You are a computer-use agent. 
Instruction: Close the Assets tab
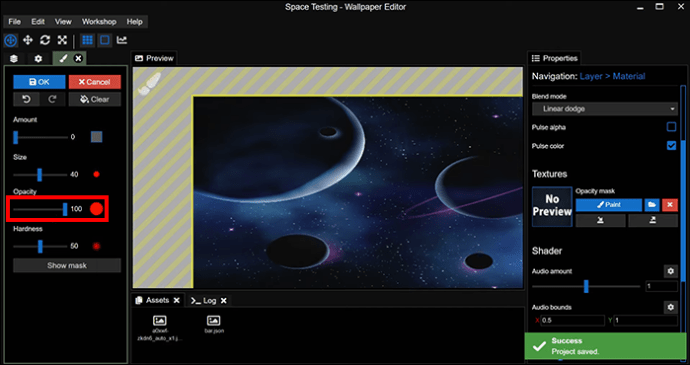click(176, 300)
